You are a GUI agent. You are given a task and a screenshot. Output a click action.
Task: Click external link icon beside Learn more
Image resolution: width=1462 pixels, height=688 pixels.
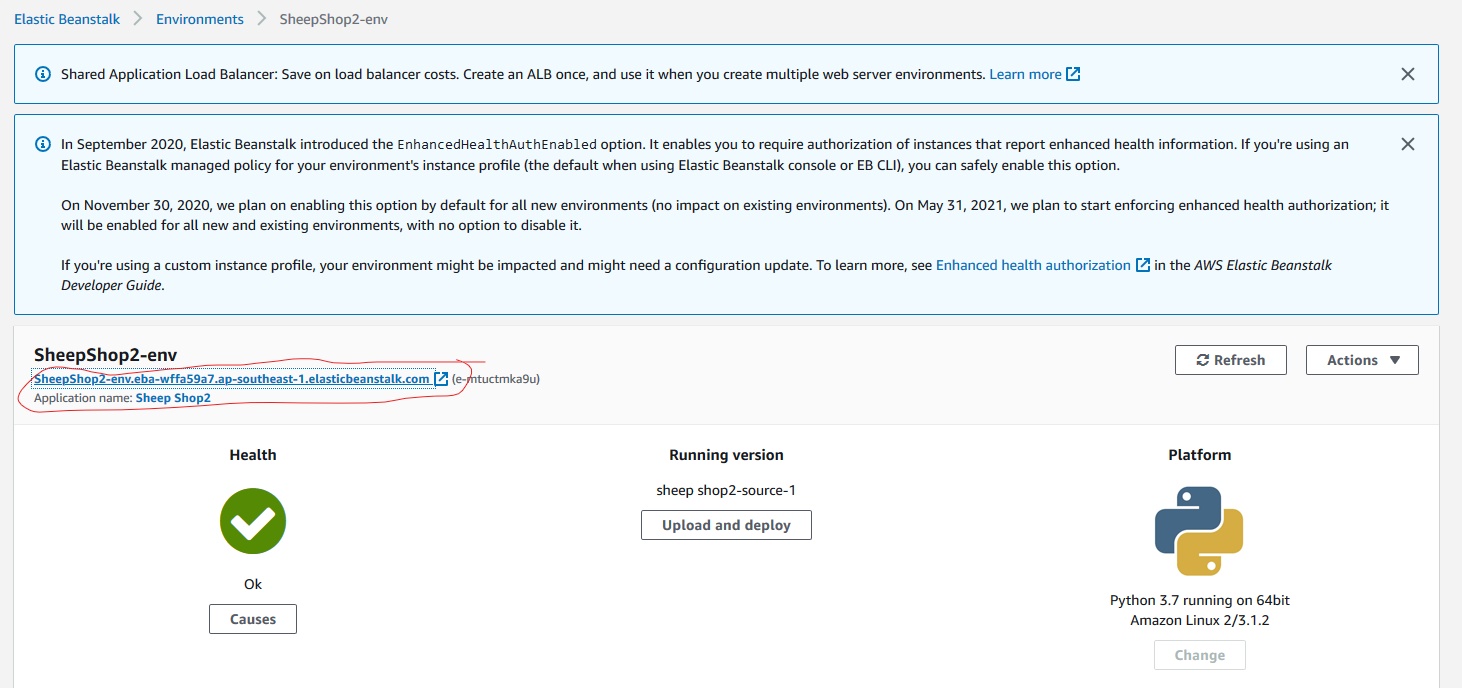1073,74
